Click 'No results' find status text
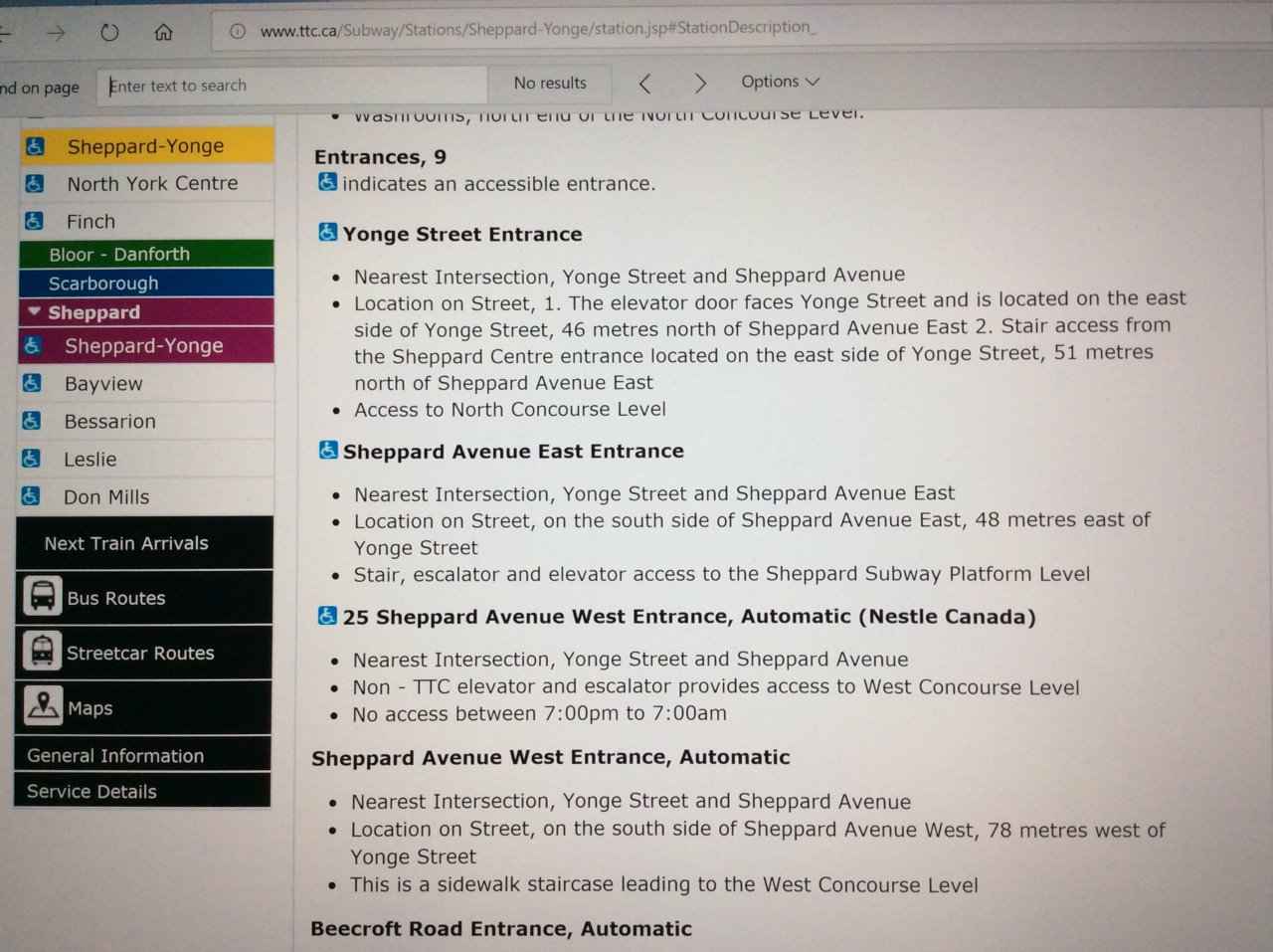Screen dimensions: 1273x952 click(550, 84)
